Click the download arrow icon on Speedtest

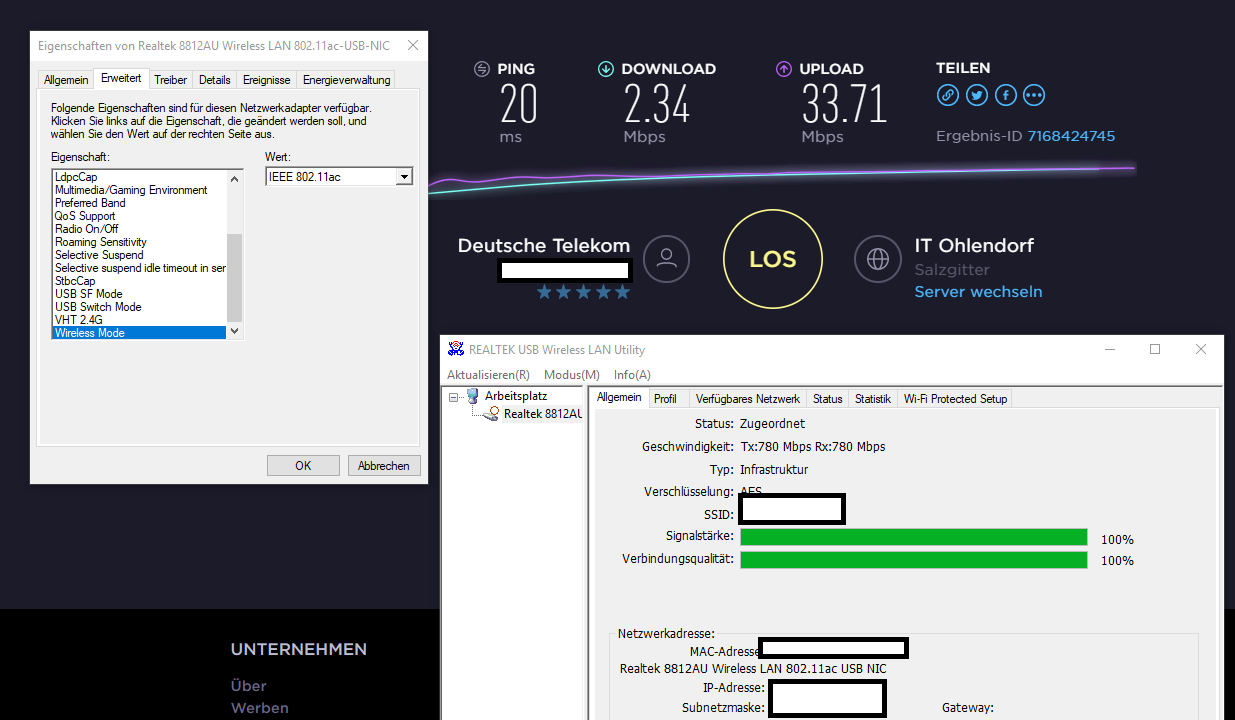coord(606,69)
